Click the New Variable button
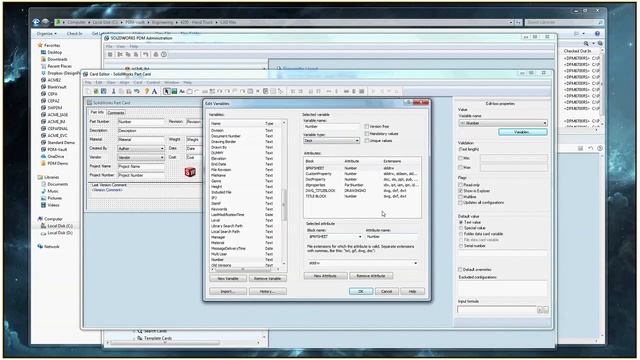Viewport: 640px width, 360px height. [x=228, y=278]
